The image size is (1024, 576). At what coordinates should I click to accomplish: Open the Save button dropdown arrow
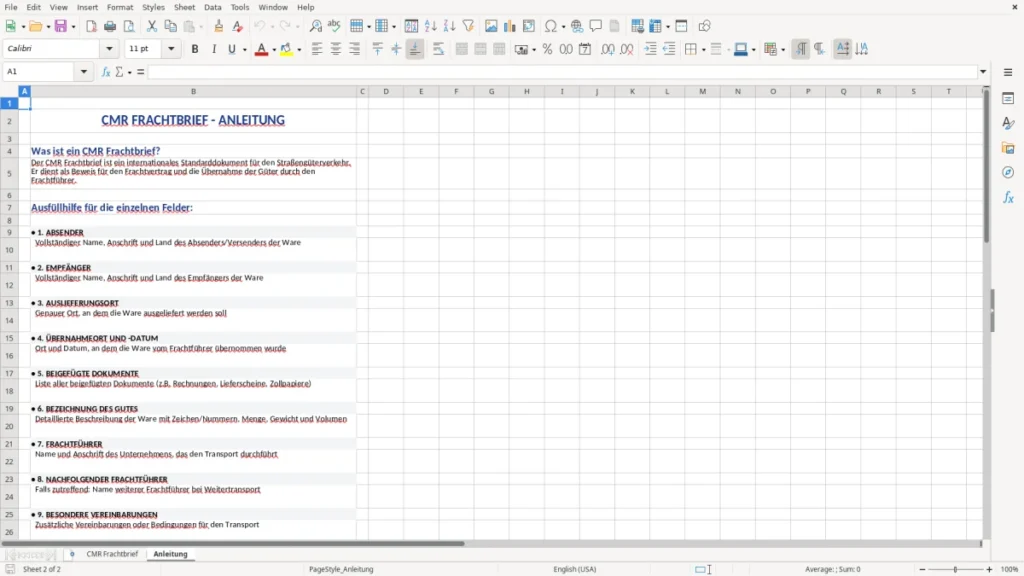pos(73,27)
